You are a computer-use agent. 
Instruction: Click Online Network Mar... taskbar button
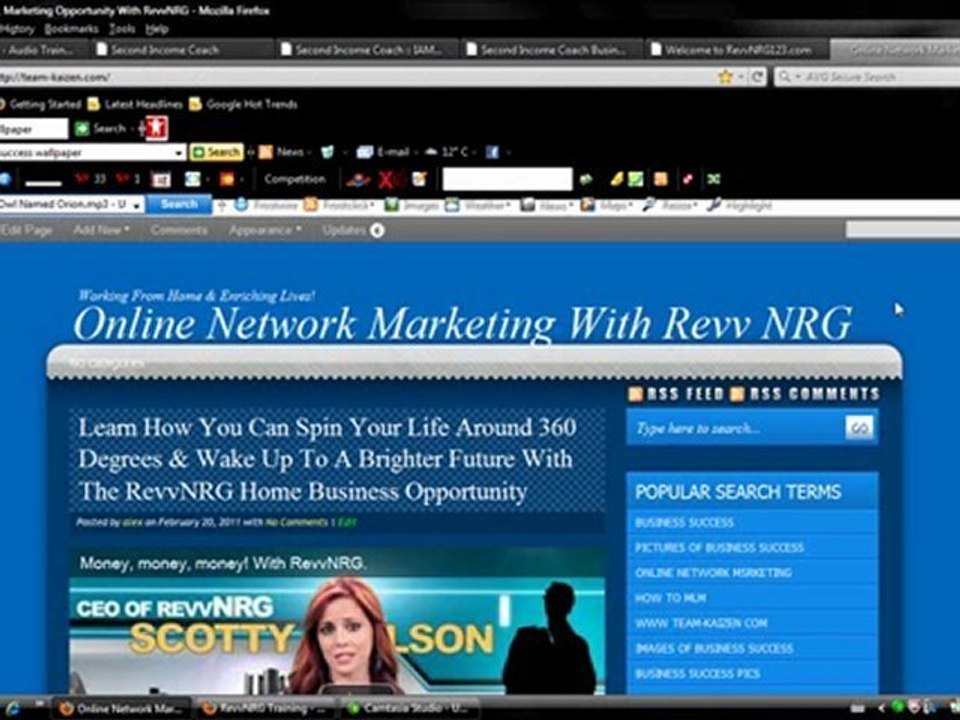point(122,708)
